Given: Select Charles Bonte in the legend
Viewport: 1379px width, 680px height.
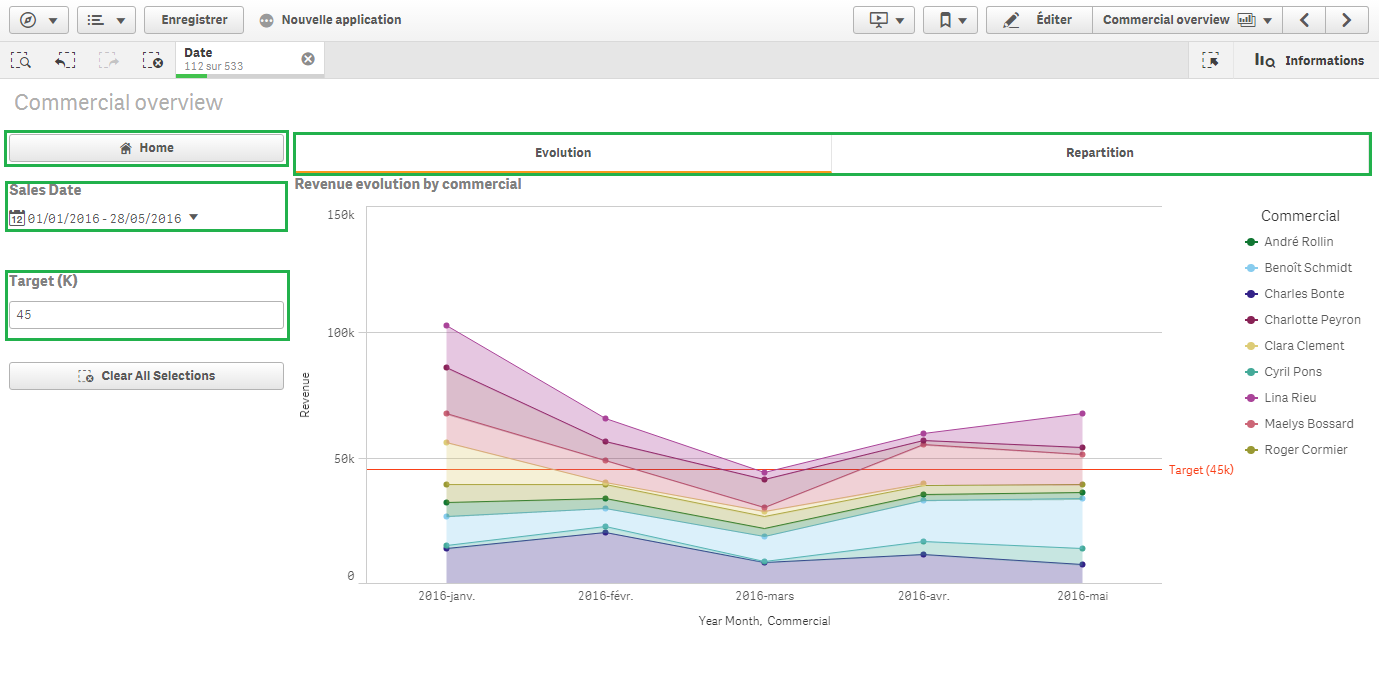Looking at the screenshot, I should click(x=1294, y=294).
